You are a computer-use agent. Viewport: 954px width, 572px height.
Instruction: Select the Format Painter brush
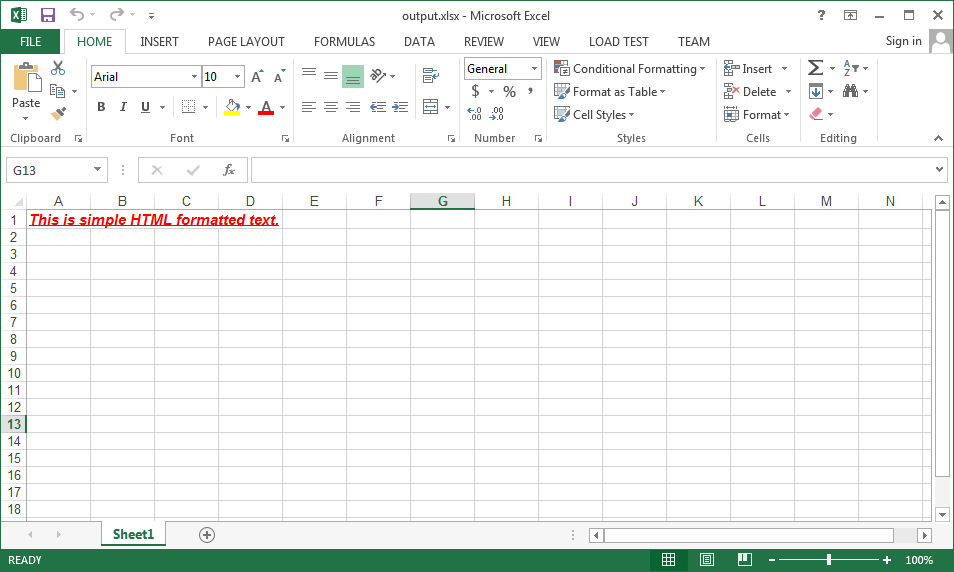[58, 113]
